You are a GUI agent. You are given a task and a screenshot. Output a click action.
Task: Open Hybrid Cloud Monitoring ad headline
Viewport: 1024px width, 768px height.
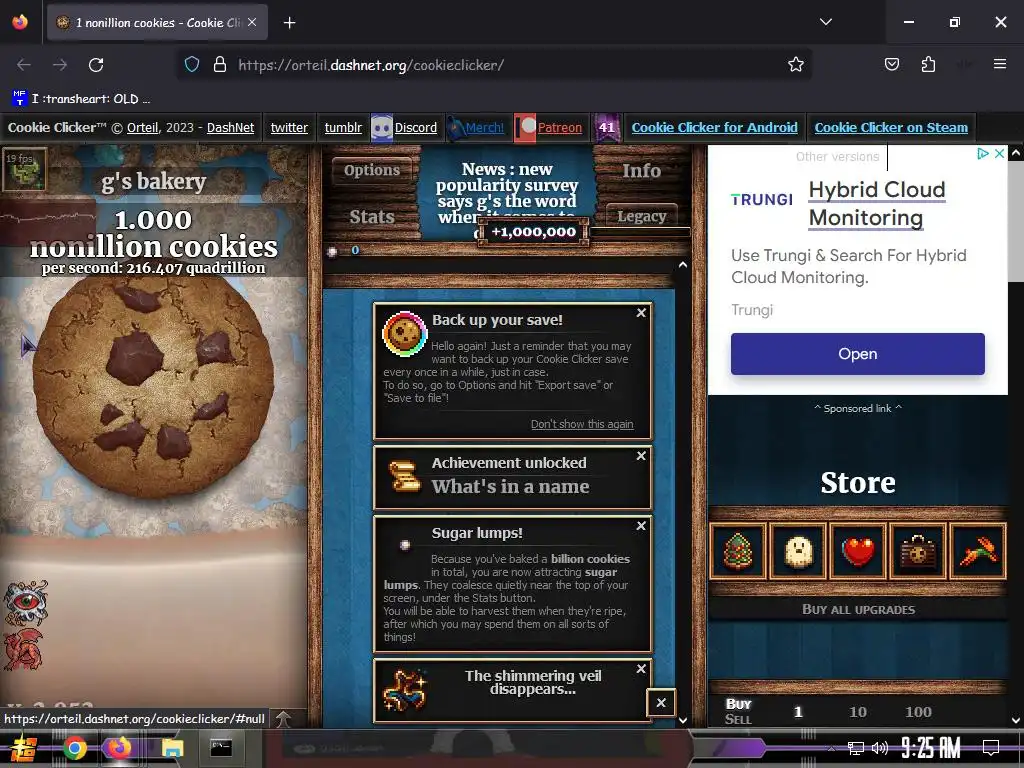[876, 203]
